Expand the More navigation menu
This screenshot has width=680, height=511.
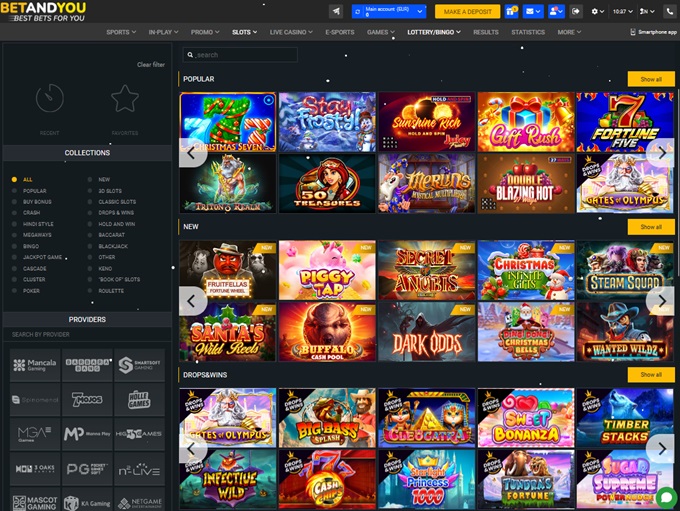coord(569,32)
